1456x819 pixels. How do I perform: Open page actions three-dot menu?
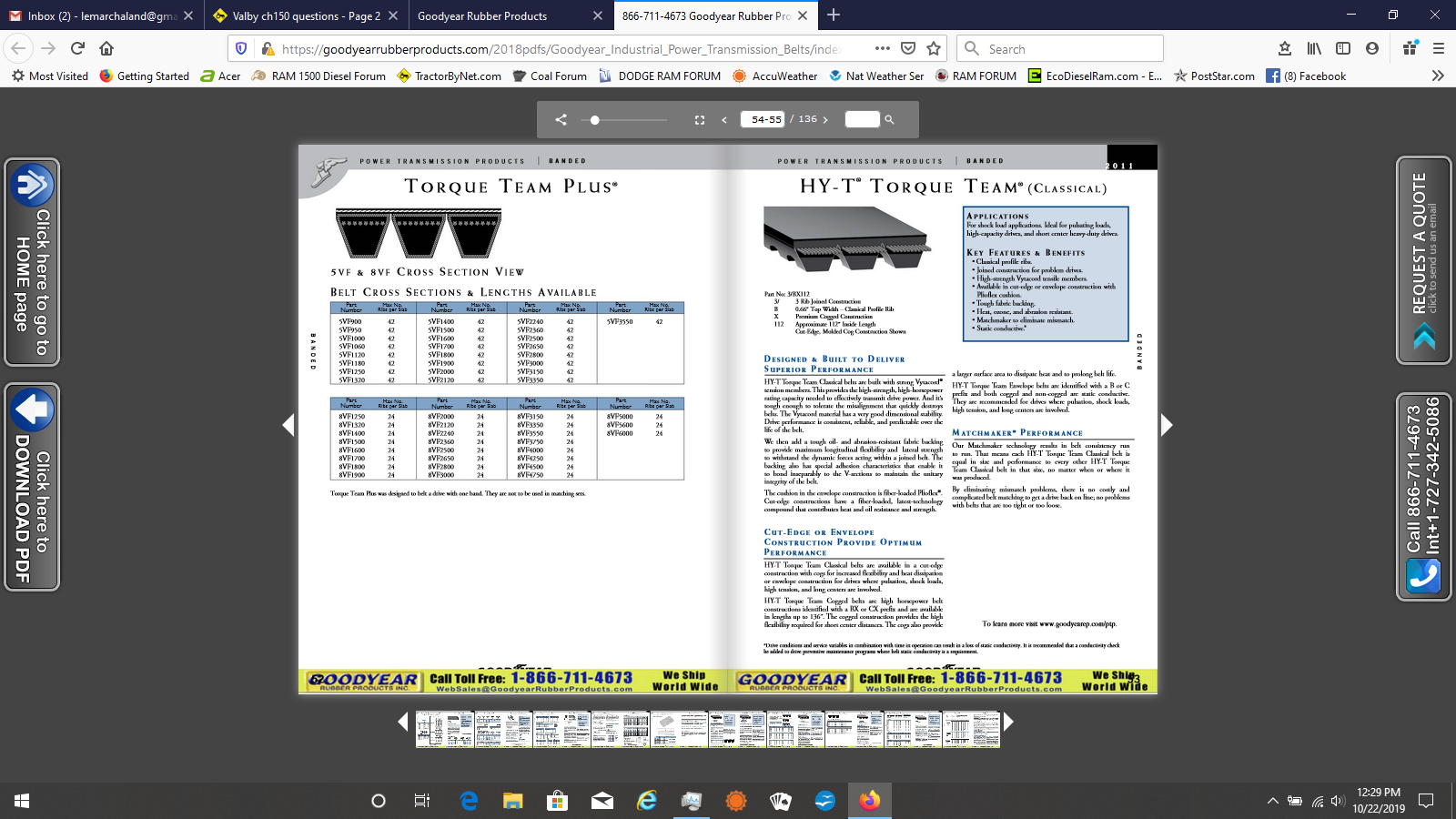click(882, 48)
